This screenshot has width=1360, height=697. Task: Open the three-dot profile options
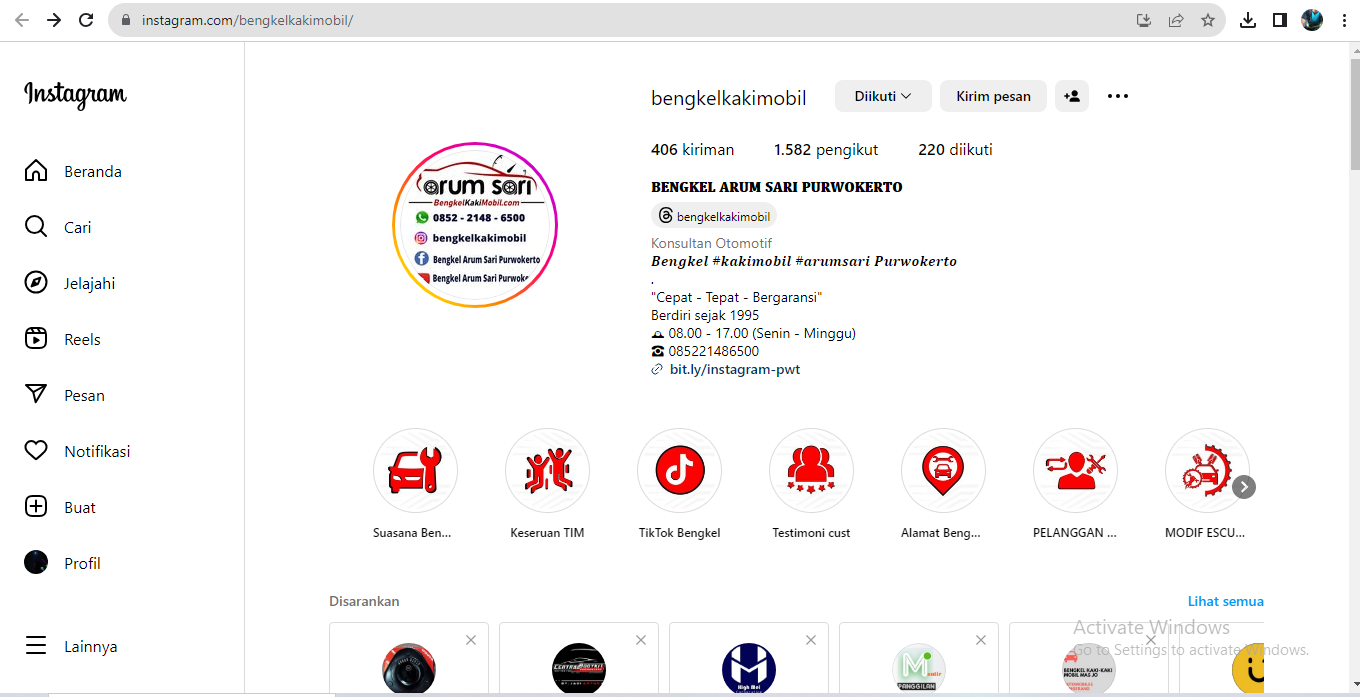(x=1118, y=96)
